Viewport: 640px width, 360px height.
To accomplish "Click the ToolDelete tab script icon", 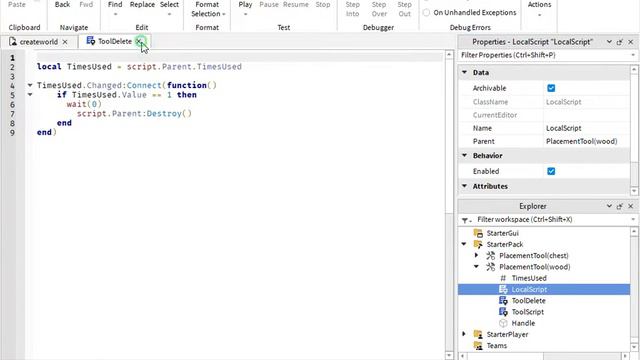I will coord(91,41).
